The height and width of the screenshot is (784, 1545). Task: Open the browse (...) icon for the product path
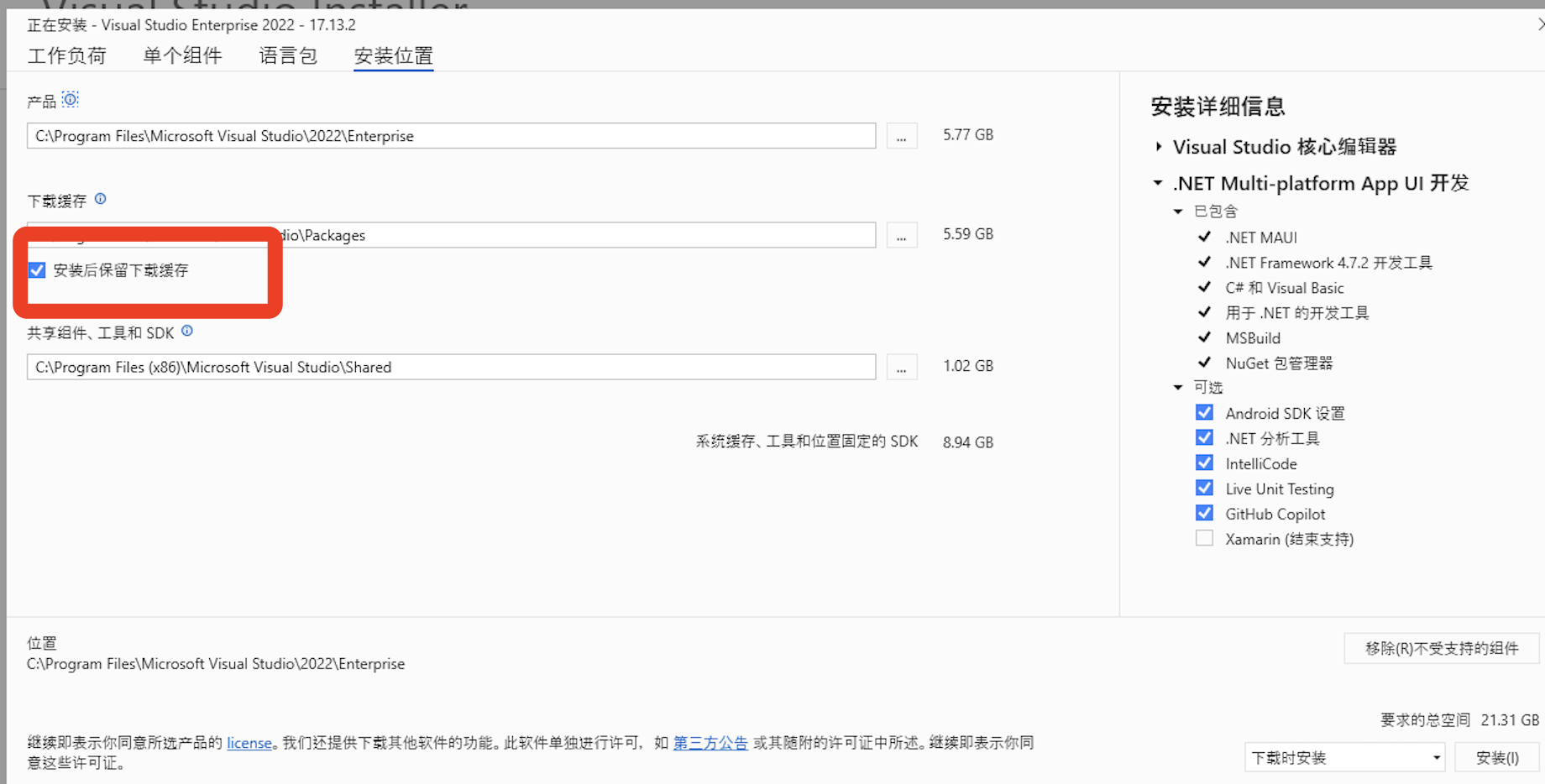(901, 135)
